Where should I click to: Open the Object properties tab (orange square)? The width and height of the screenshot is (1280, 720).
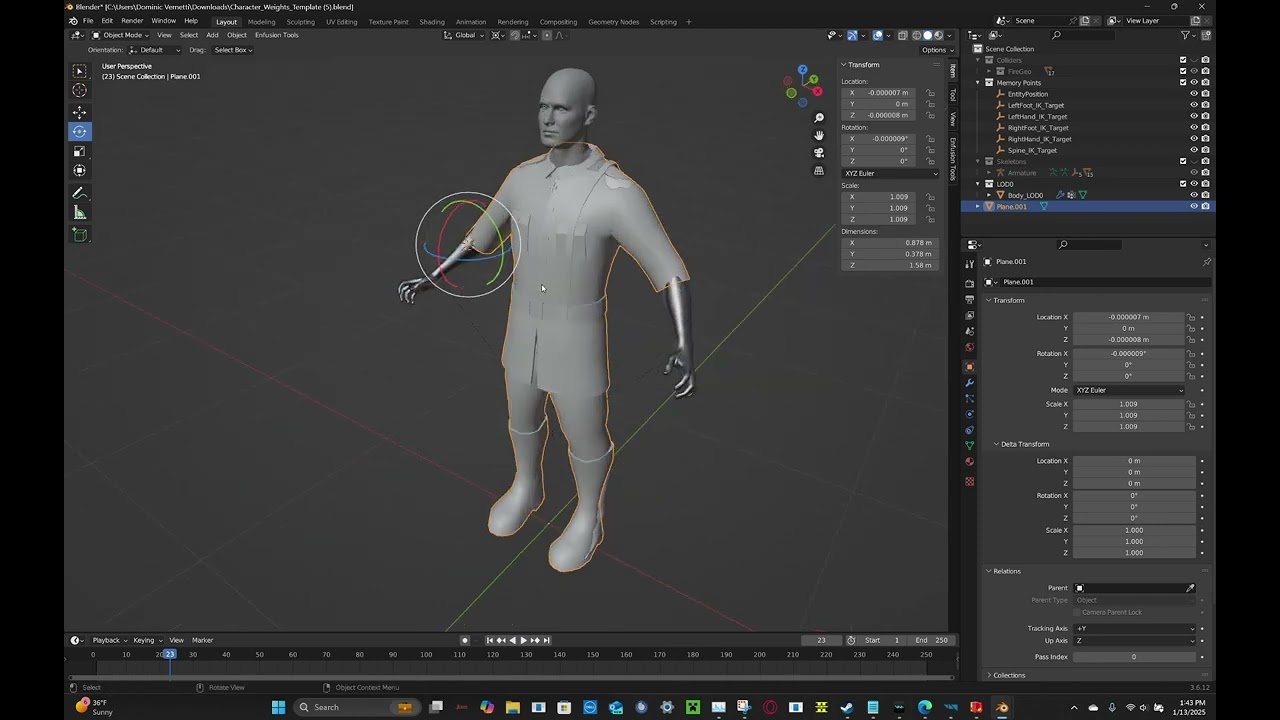coord(969,367)
